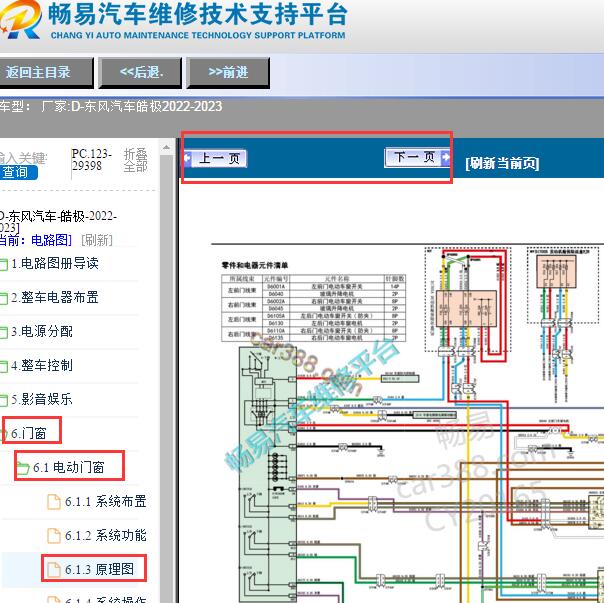The image size is (604, 603).
Task: Select 6.1.3 原理图 document
Action: tap(99, 569)
